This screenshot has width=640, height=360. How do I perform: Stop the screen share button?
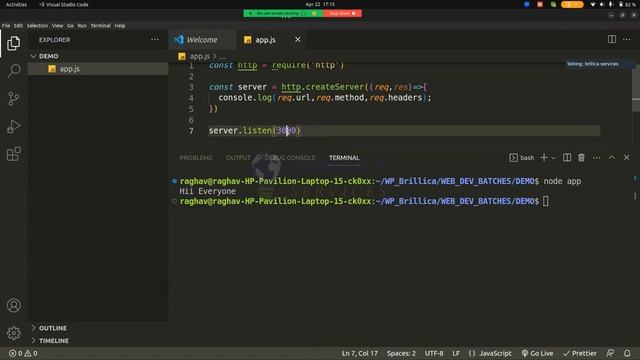coord(342,13)
